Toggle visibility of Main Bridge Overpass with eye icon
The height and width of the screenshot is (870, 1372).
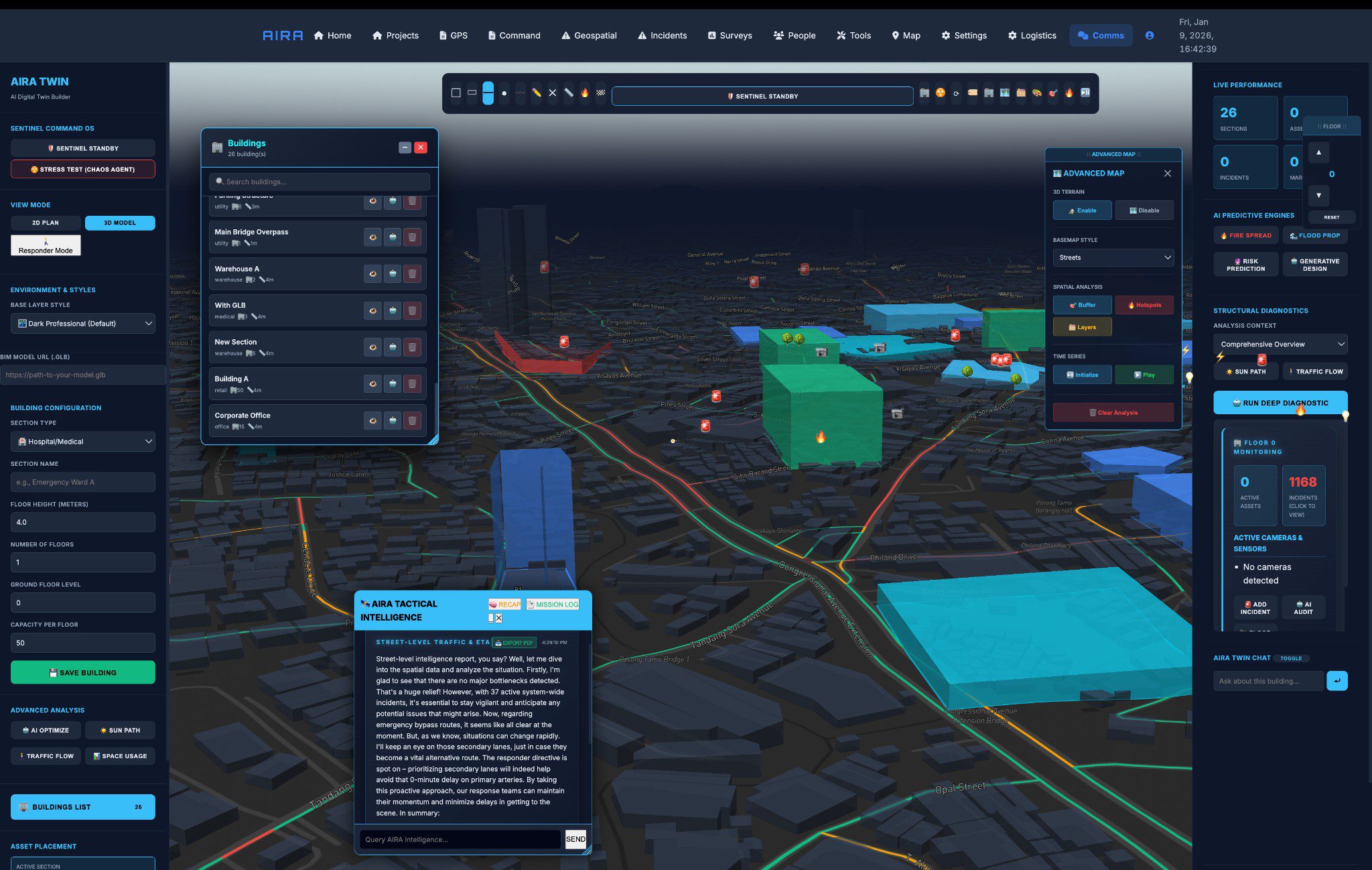[373, 237]
